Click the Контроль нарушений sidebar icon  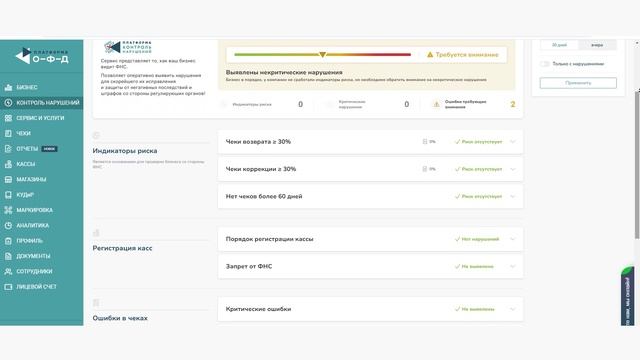click(8, 103)
